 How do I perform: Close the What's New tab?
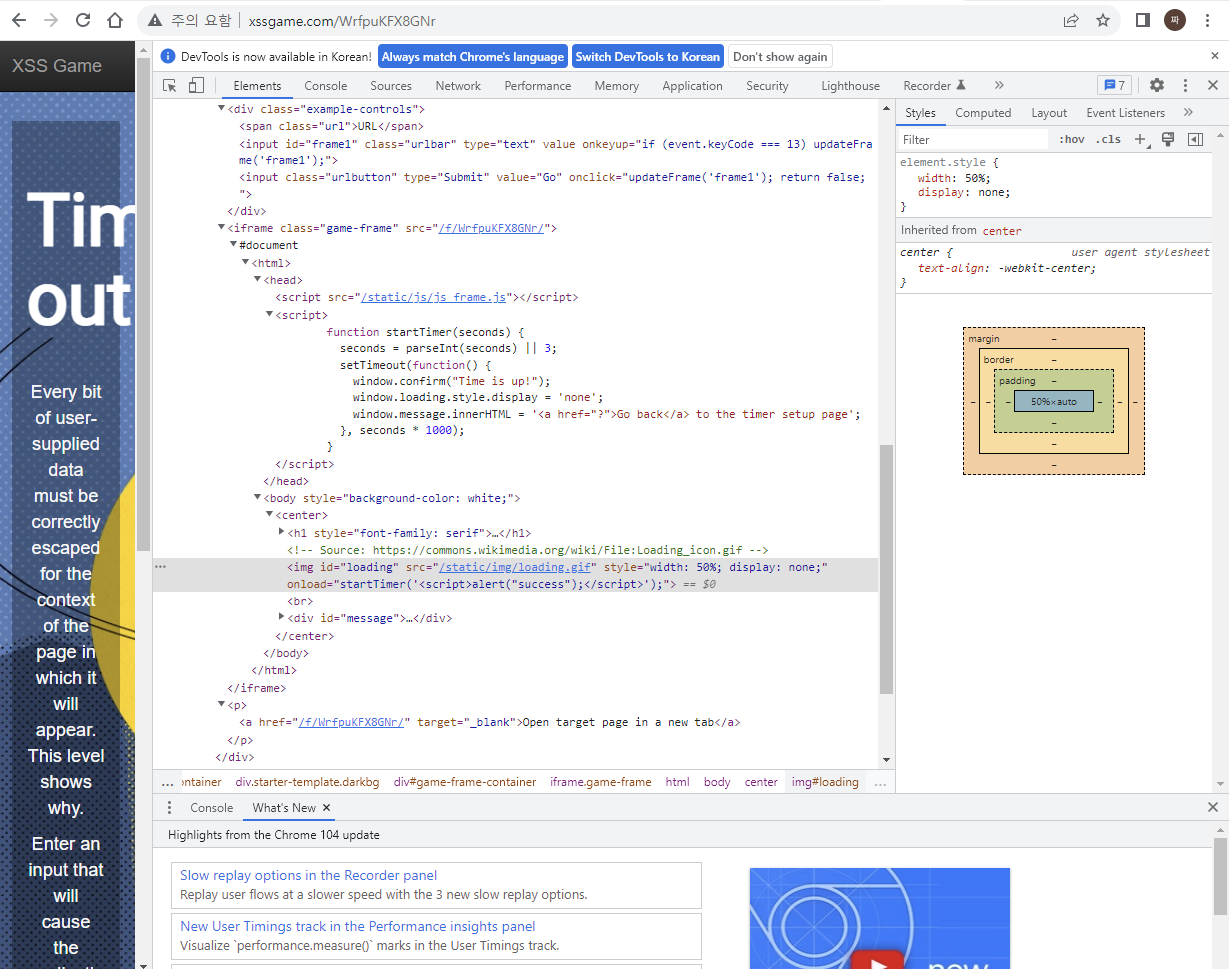(326, 808)
